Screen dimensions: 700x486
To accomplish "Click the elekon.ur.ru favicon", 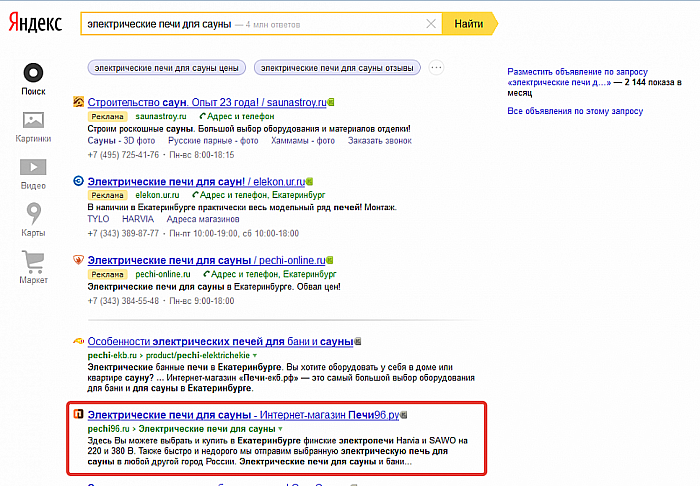I will (x=78, y=181).
